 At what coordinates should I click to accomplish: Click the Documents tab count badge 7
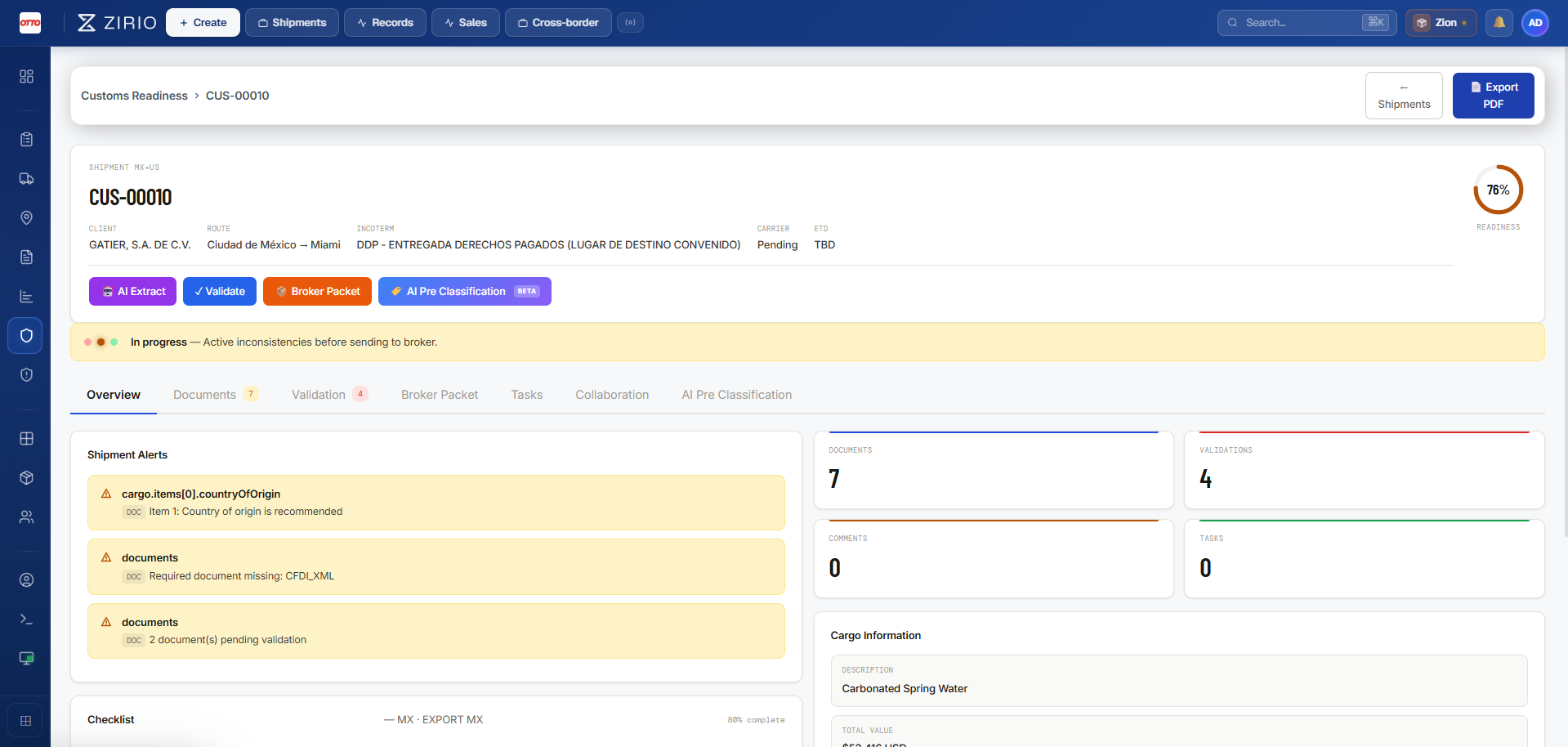pyautogui.click(x=251, y=394)
